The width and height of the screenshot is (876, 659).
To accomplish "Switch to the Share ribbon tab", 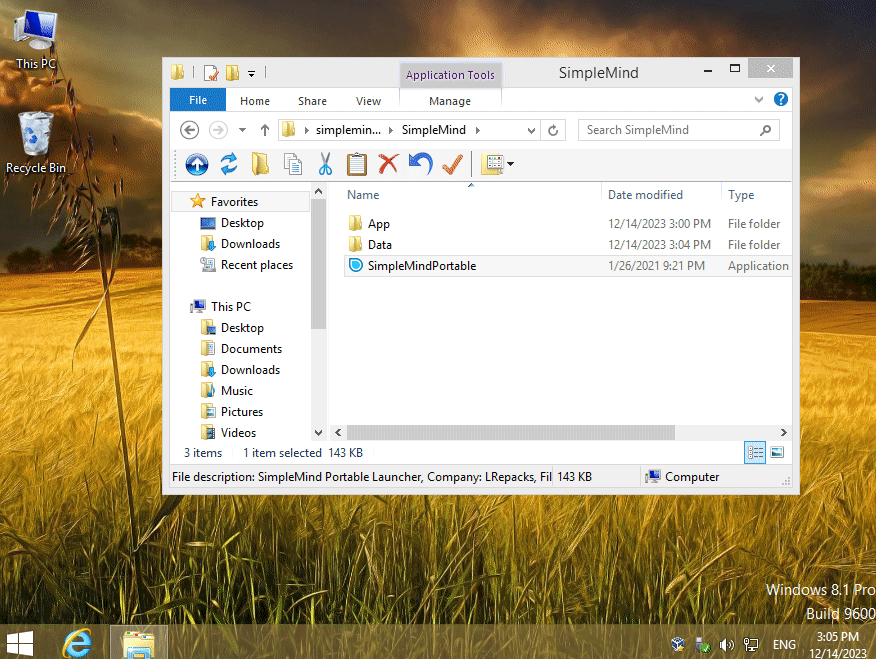I will click(312, 101).
